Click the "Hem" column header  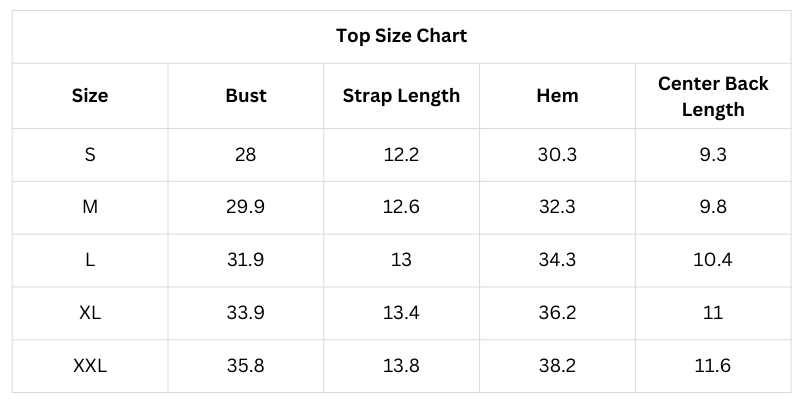[x=557, y=96]
